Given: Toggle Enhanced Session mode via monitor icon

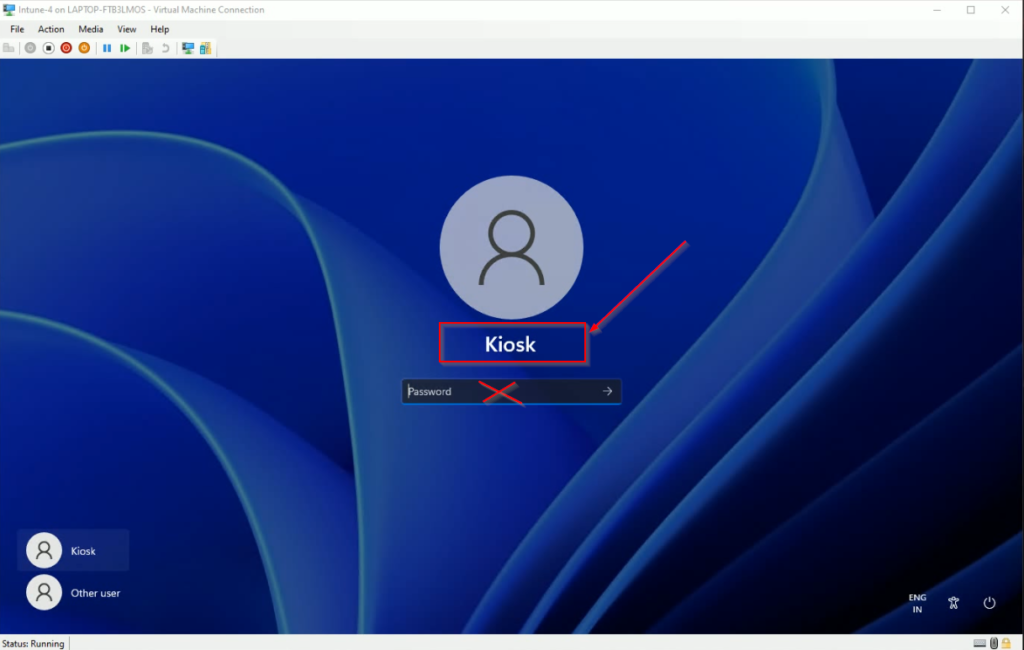Looking at the screenshot, I should (189, 47).
